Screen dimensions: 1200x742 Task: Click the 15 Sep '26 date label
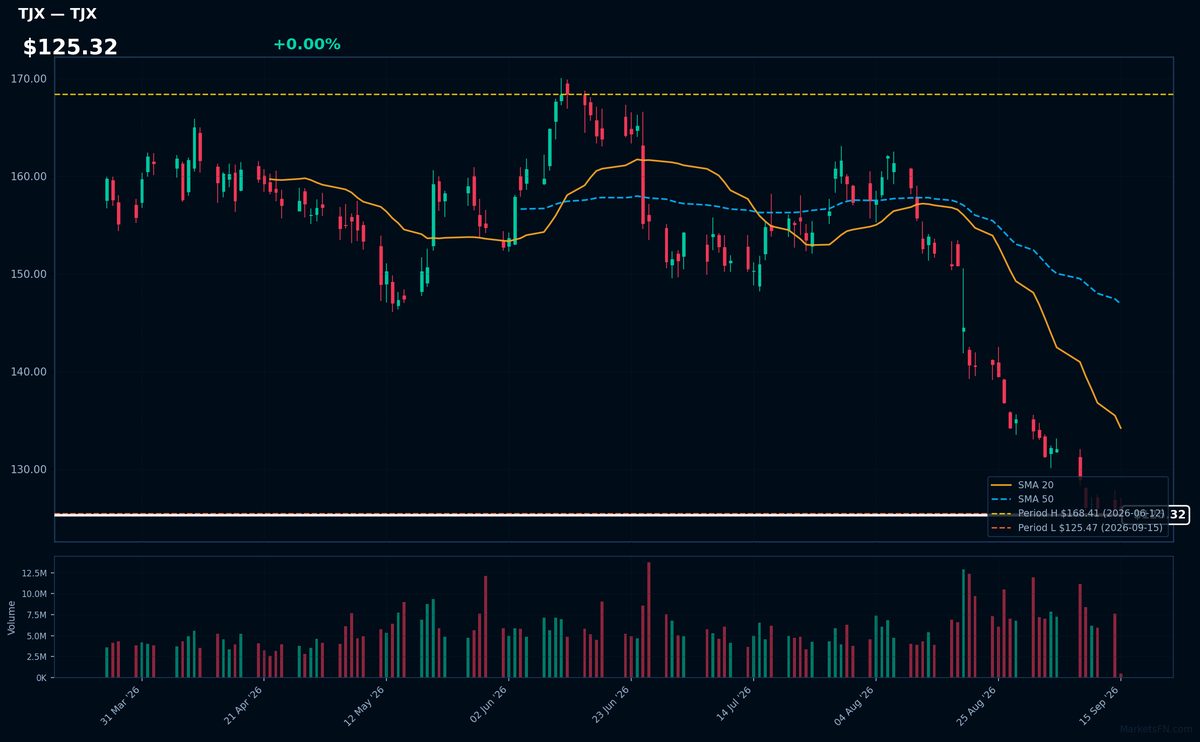click(1099, 706)
